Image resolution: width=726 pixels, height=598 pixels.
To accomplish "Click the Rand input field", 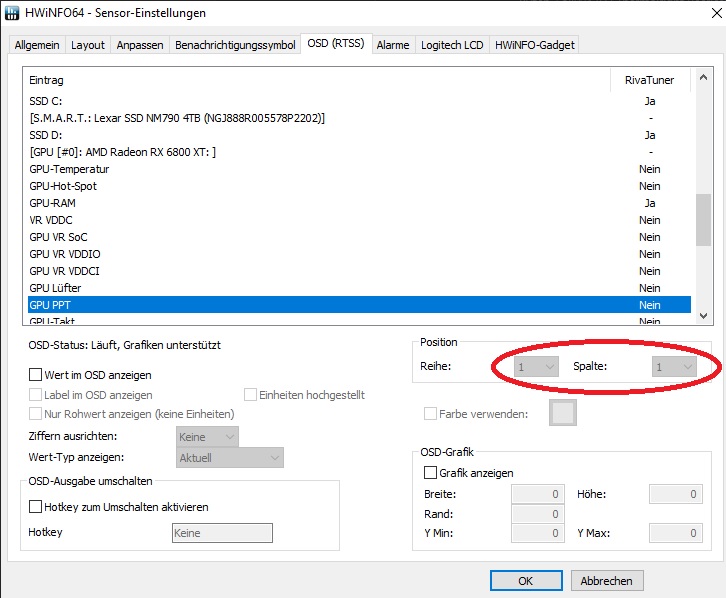I will [538, 514].
